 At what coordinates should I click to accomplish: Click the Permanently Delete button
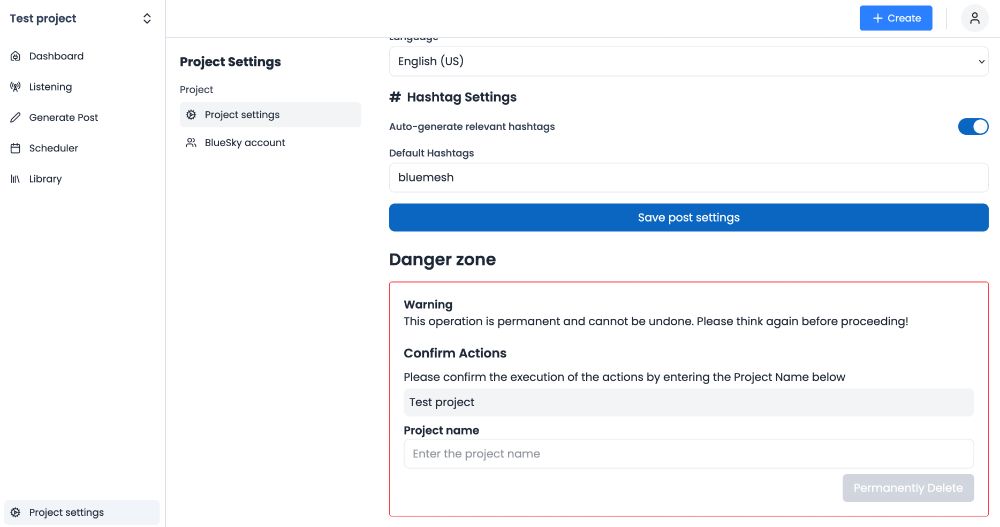(907, 488)
